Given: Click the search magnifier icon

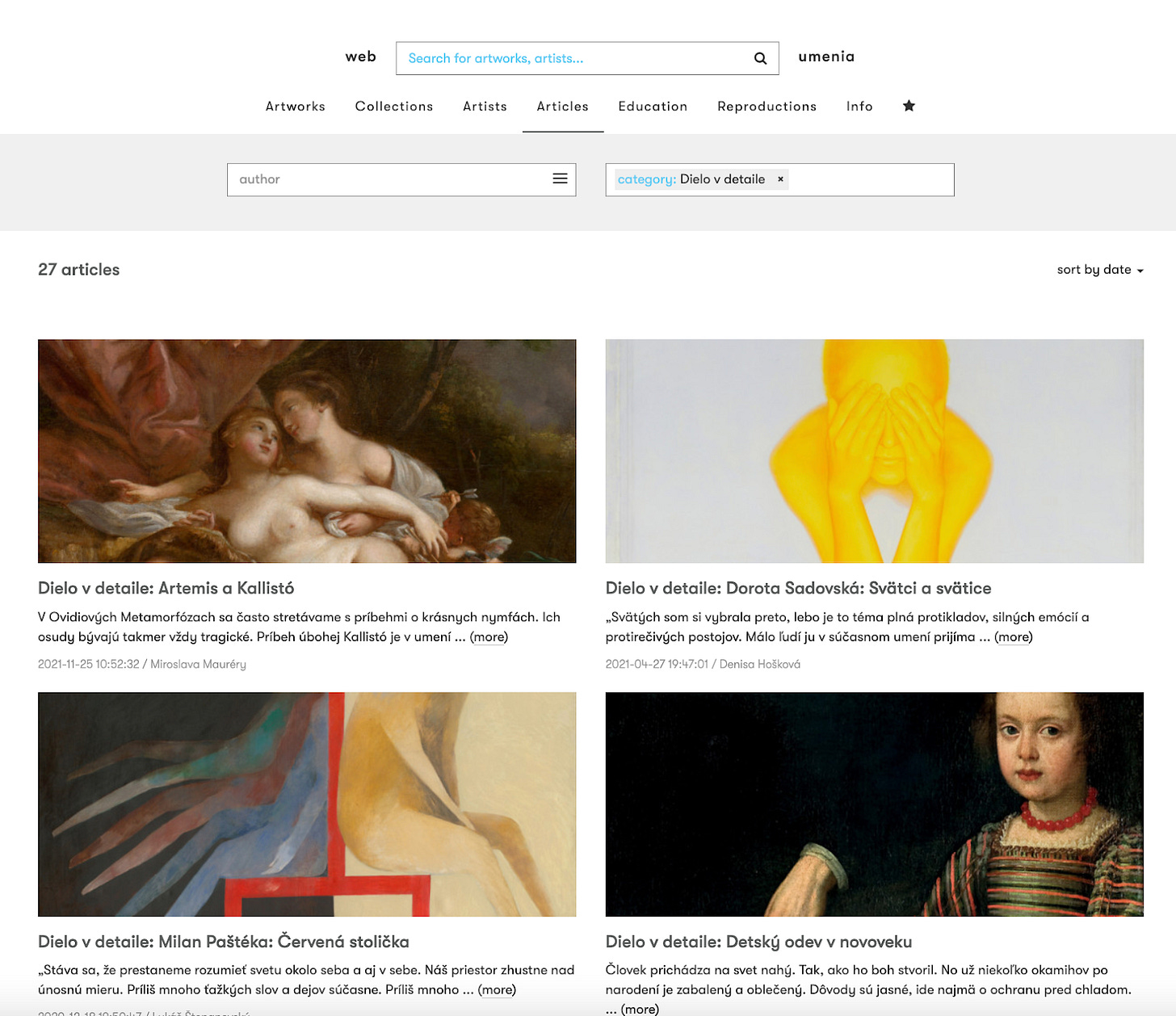Looking at the screenshot, I should pos(760,58).
